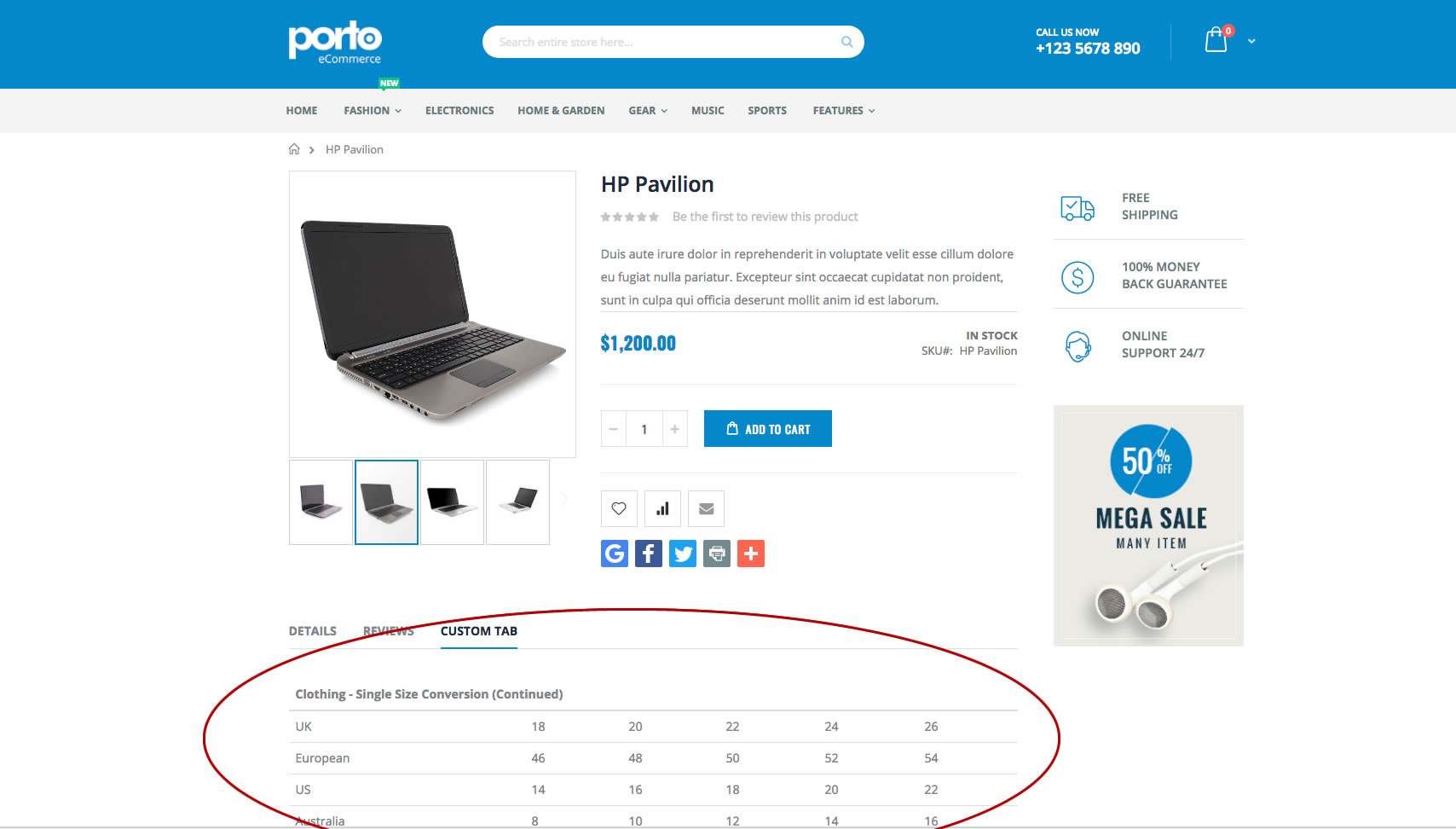Click the ADD TO CART button

767,428
